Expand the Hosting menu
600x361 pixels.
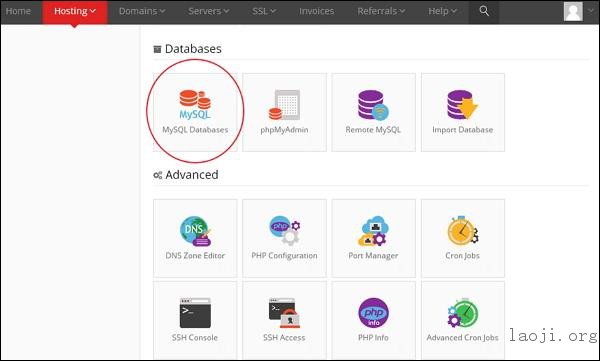tap(75, 11)
